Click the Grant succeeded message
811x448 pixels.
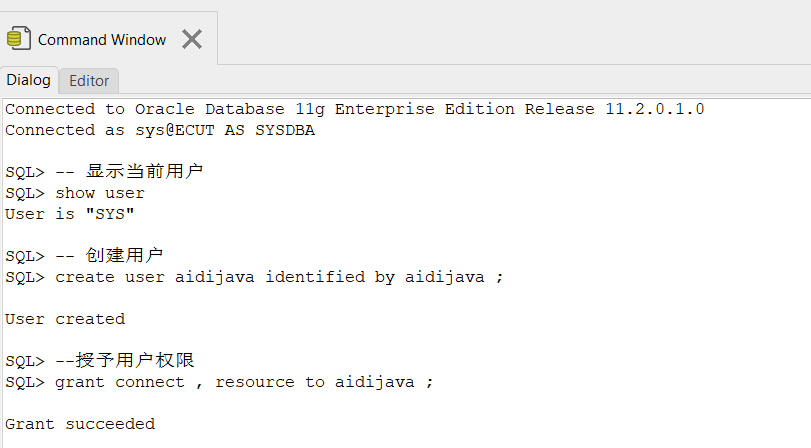pyautogui.click(x=80, y=424)
